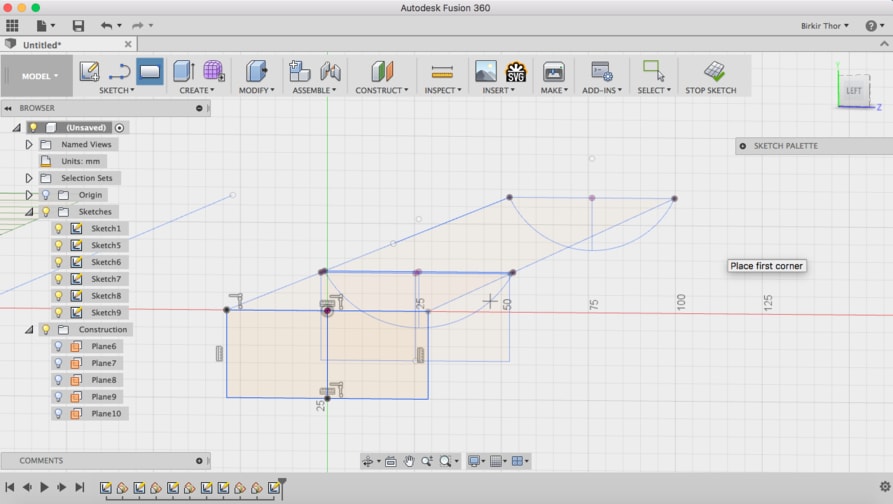This screenshot has height=504, width=893.
Task: Expand the Named Views folder
Action: pos(28,145)
